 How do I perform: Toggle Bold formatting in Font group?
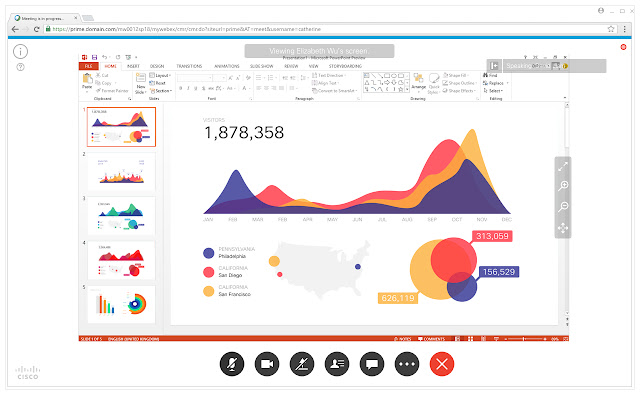[181, 88]
